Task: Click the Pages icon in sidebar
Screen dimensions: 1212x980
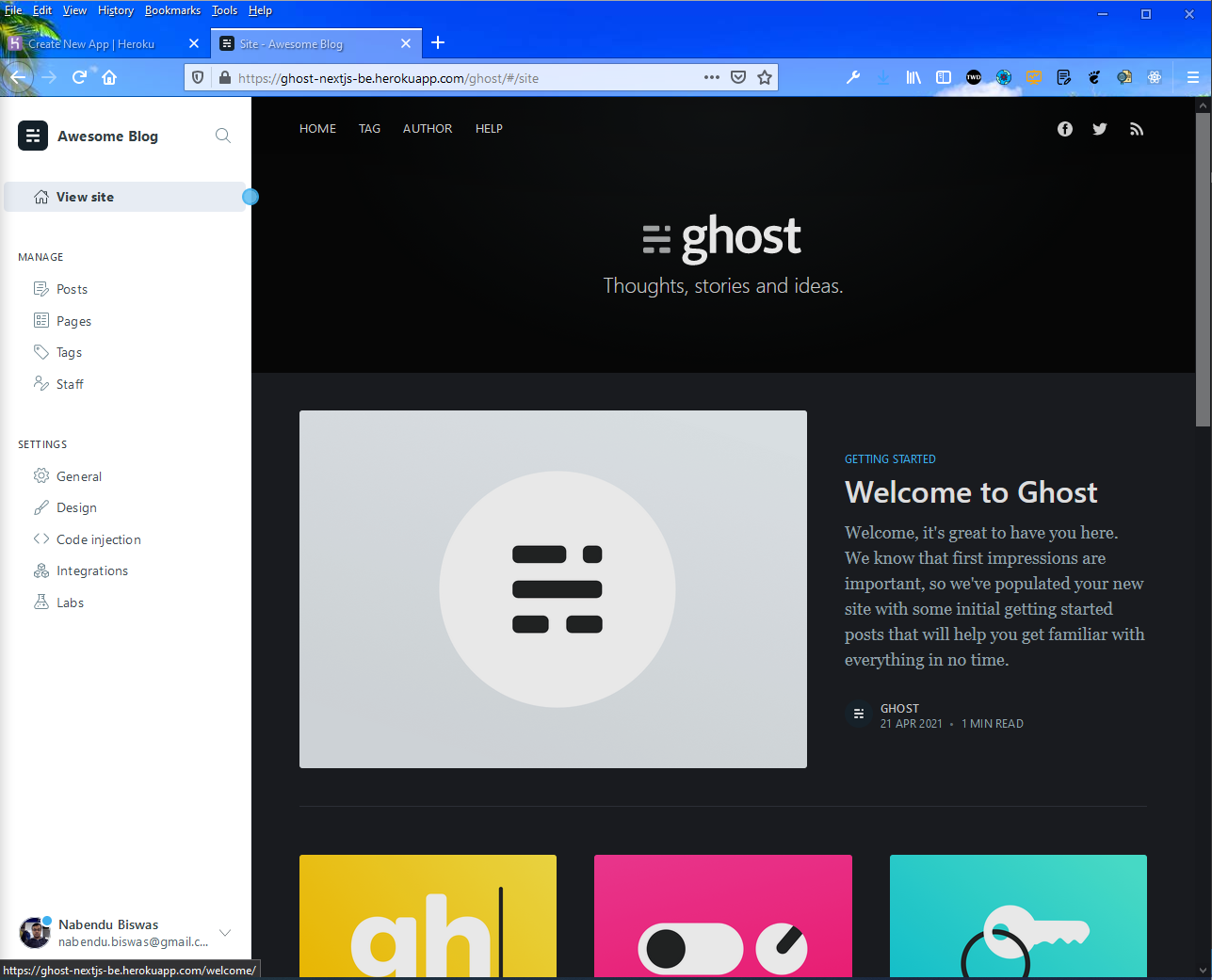Action: (x=41, y=320)
